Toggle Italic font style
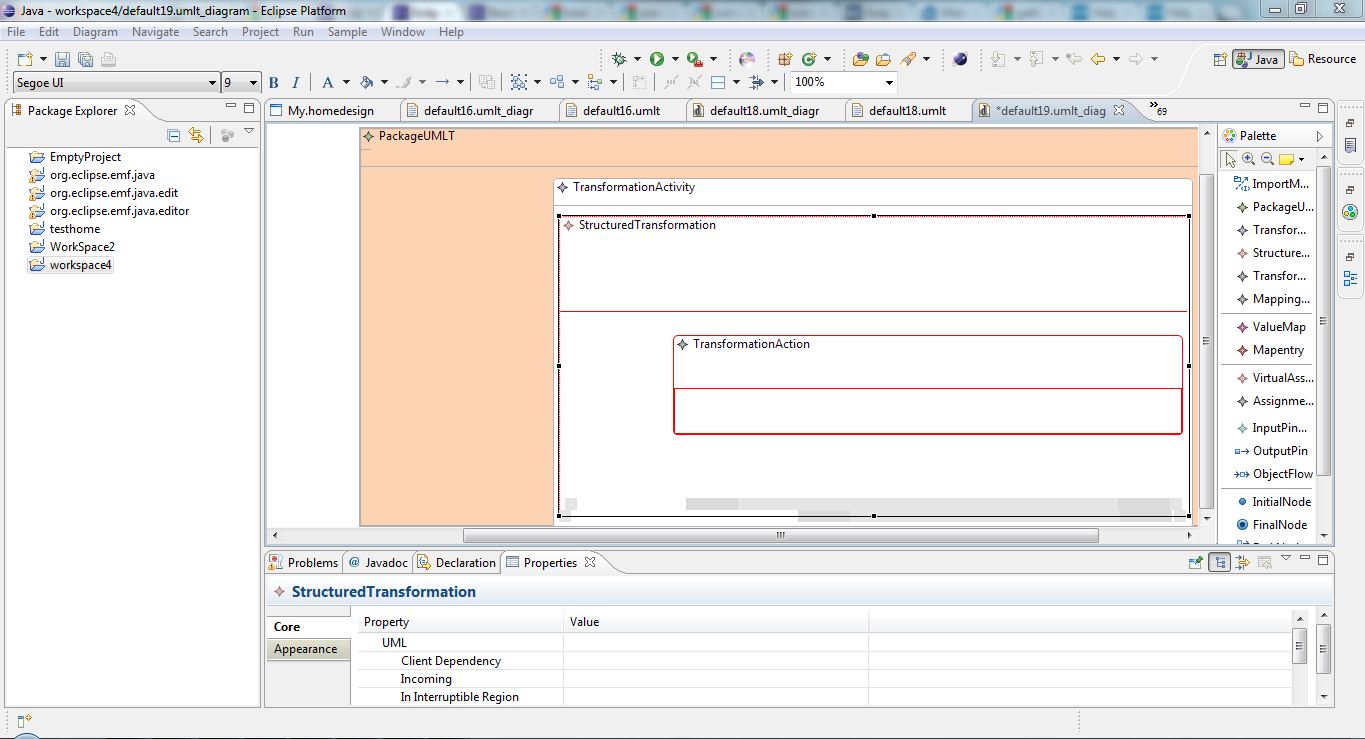 [297, 82]
